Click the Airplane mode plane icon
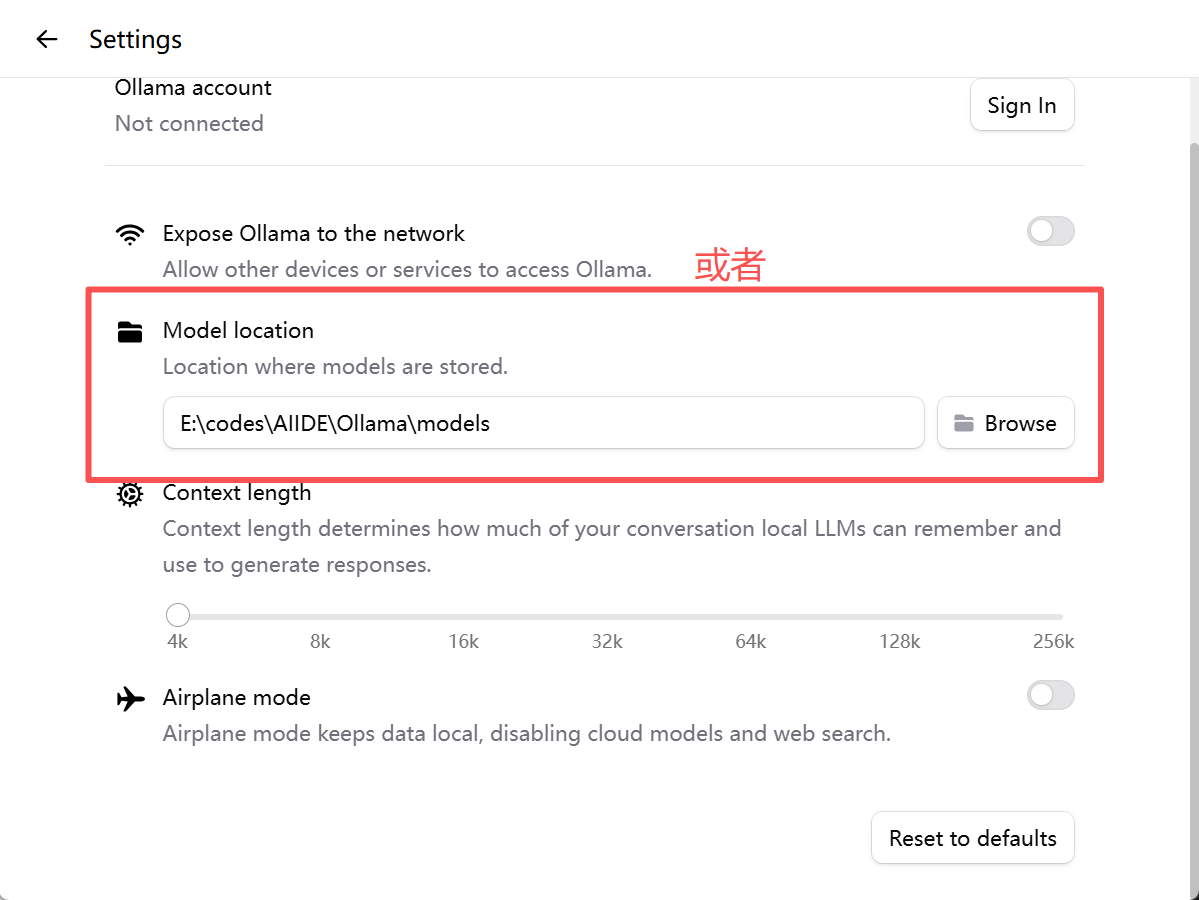The width and height of the screenshot is (1199, 900). click(x=130, y=698)
